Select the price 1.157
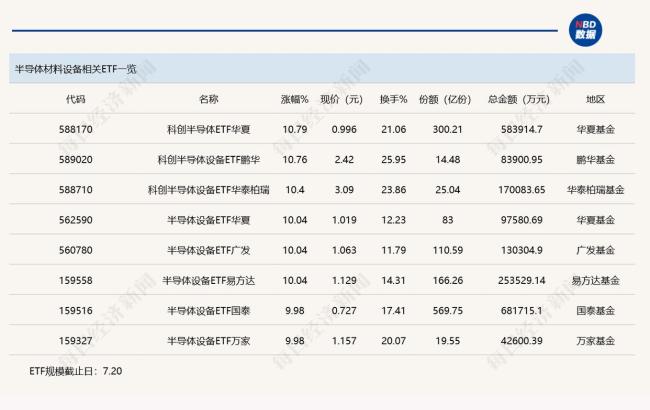Image resolution: width=650 pixels, height=410 pixels. click(x=344, y=341)
